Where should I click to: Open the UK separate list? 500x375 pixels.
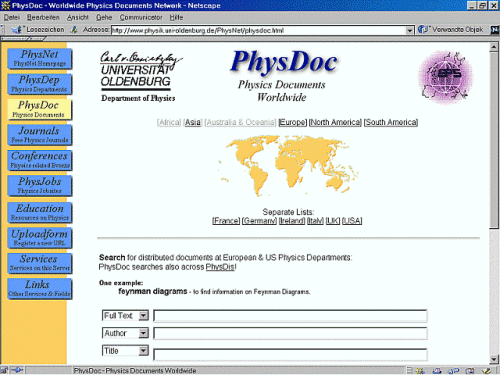(333, 221)
